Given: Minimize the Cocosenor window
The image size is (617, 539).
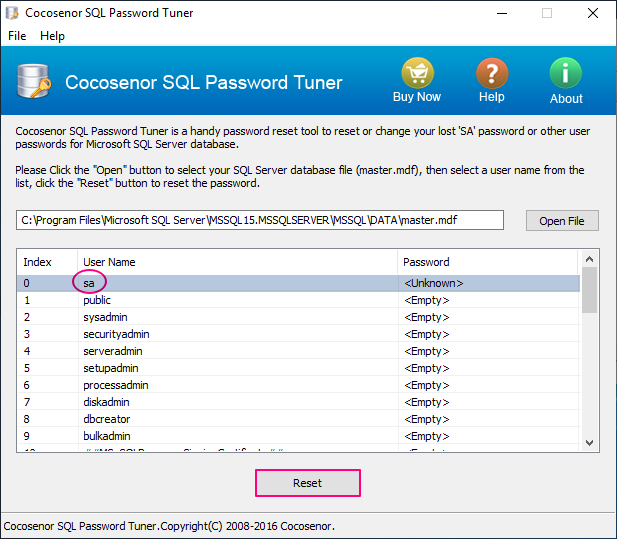Looking at the screenshot, I should [502, 13].
